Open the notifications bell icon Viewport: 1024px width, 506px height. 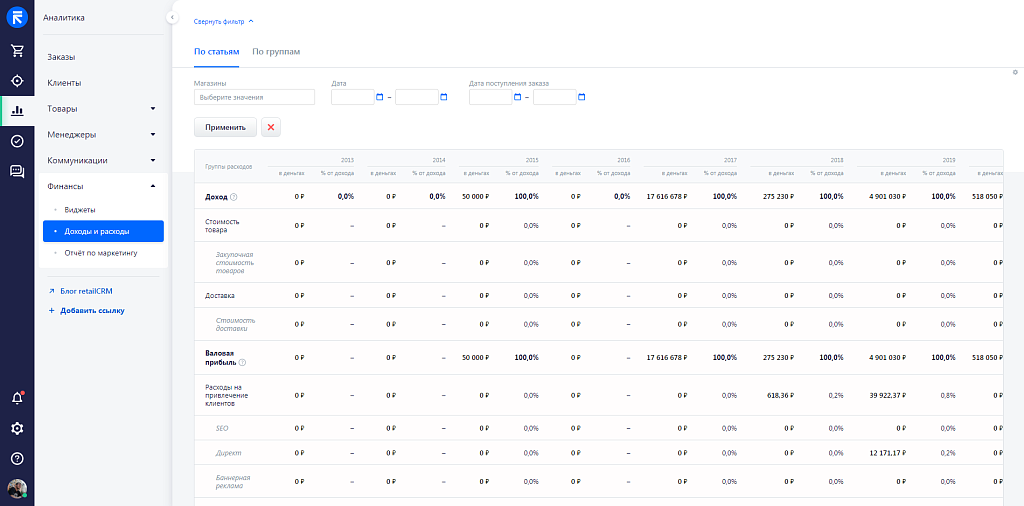click(17, 398)
